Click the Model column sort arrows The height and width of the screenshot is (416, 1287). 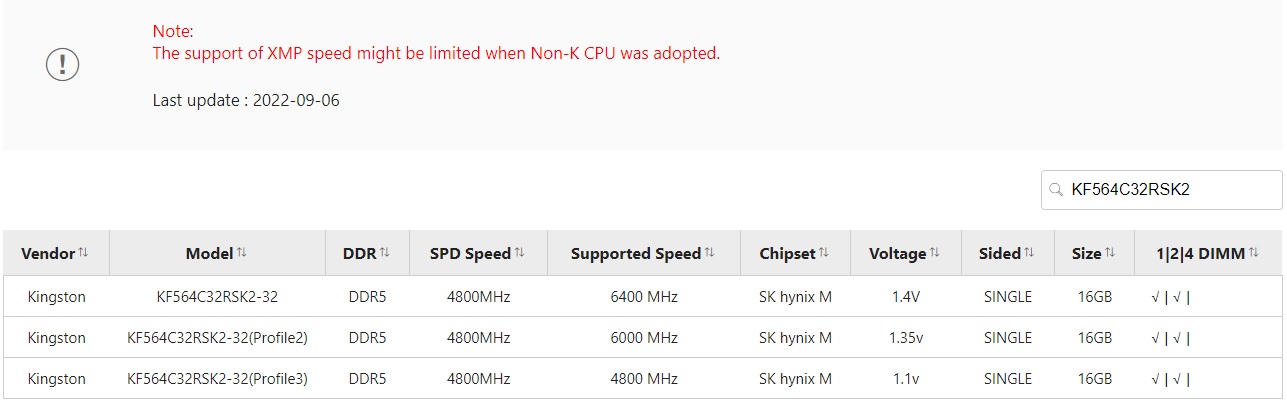pyautogui.click(x=242, y=253)
